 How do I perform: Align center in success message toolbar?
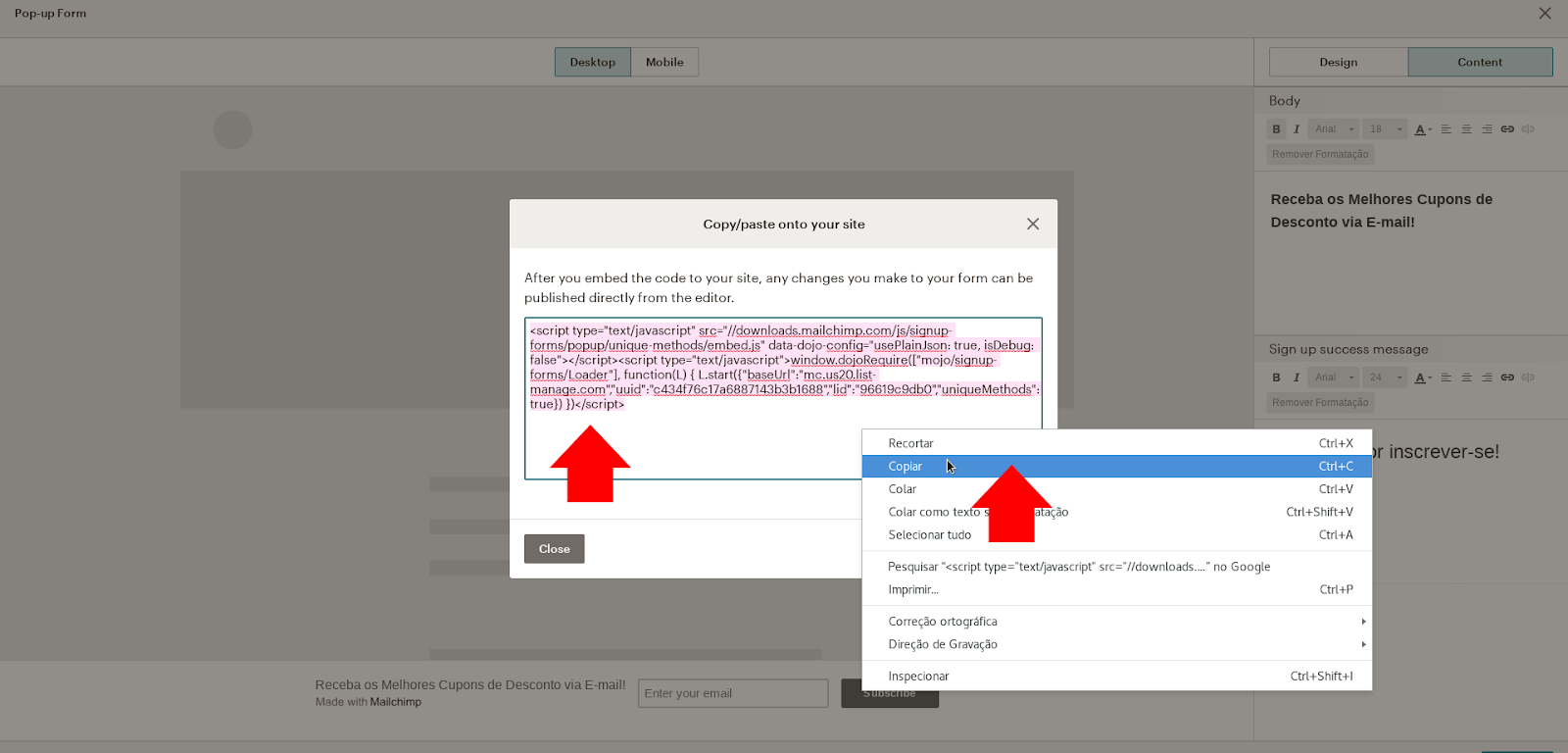click(1466, 377)
